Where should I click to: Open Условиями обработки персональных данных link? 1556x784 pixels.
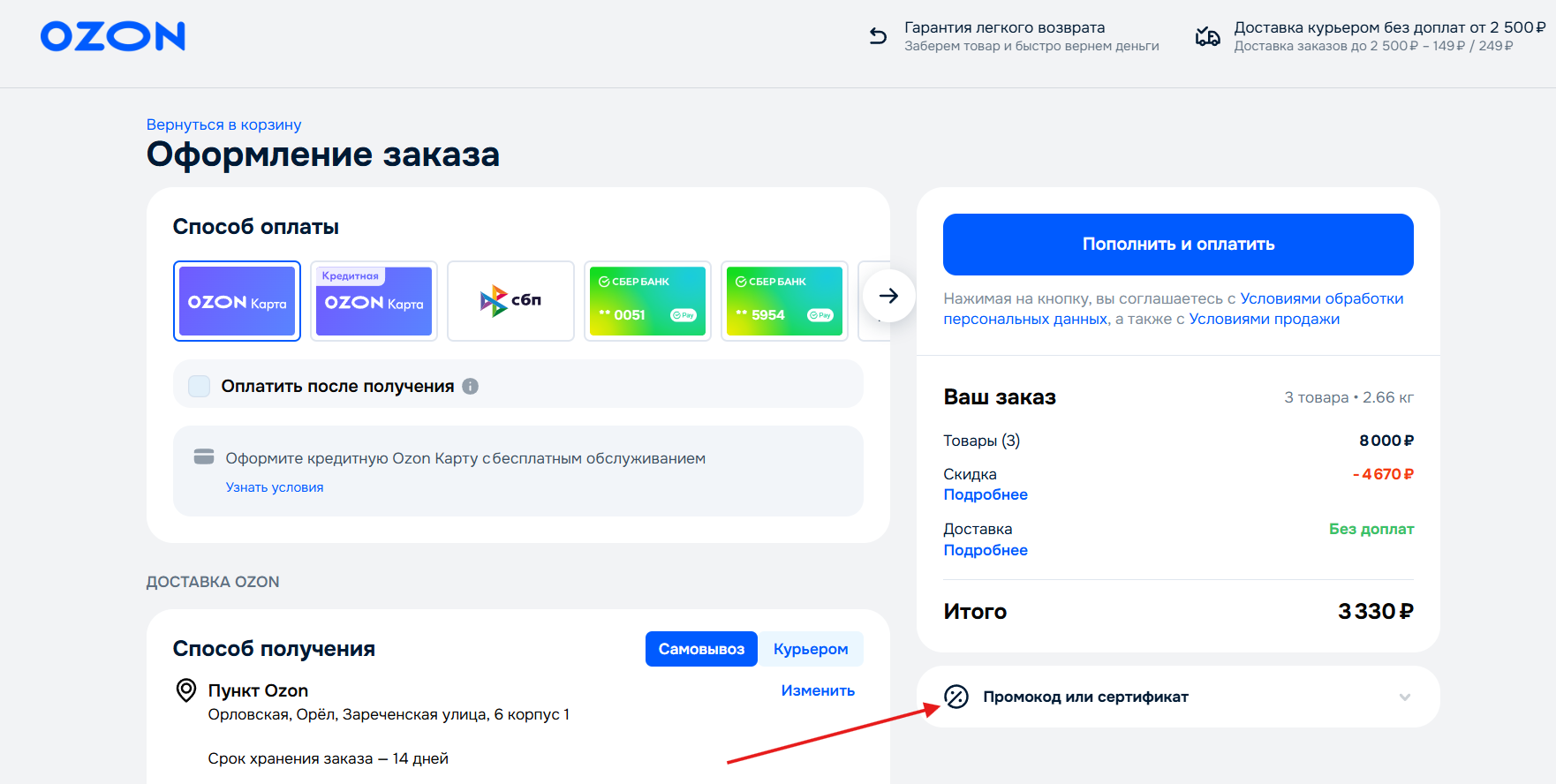[1174, 309]
